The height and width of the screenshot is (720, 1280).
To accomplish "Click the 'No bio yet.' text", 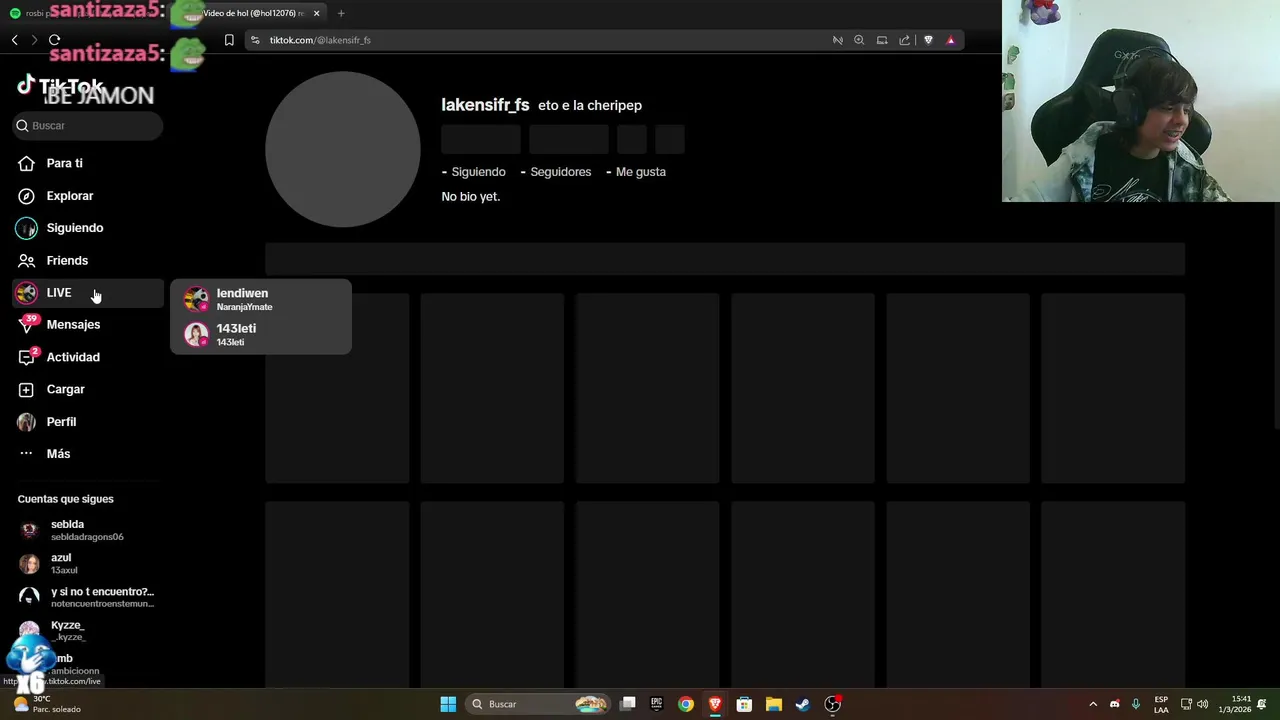I will tap(471, 197).
